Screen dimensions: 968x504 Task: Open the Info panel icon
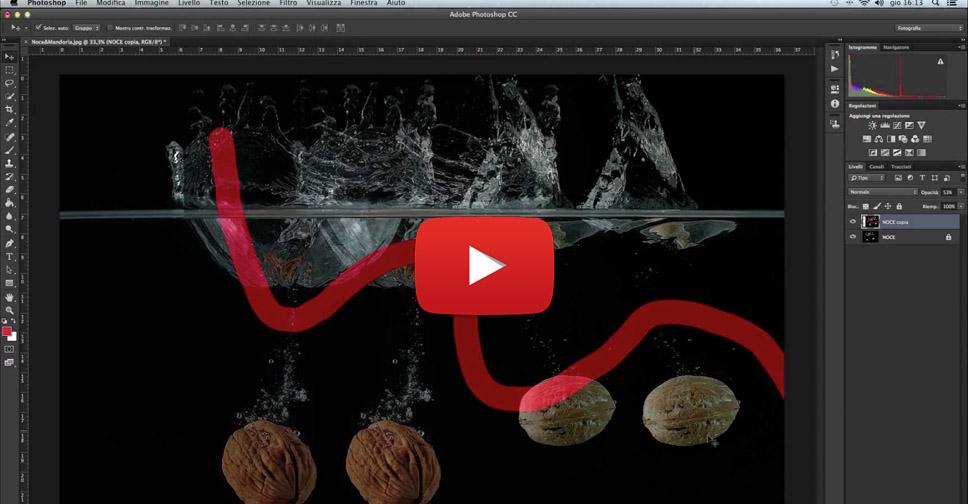tap(835, 104)
